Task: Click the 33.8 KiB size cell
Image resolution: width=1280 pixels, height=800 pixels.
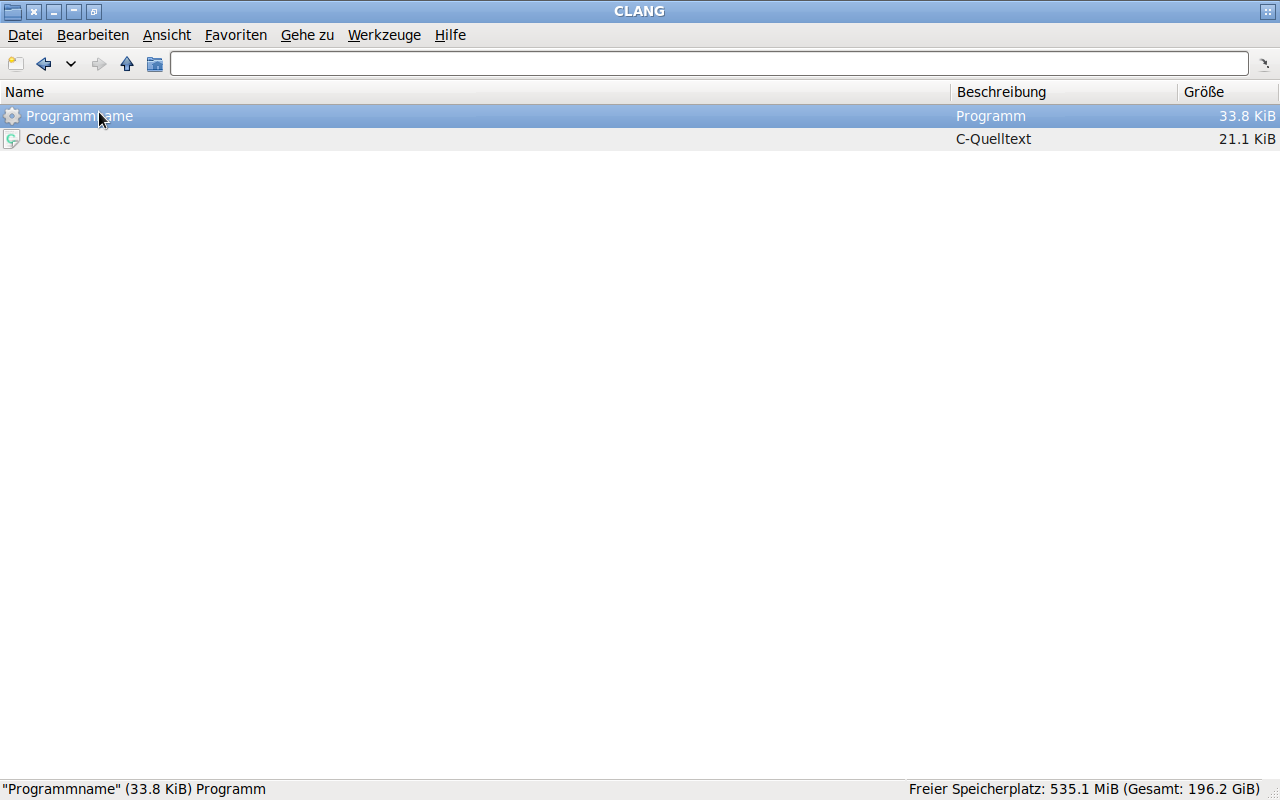Action: tap(1247, 116)
